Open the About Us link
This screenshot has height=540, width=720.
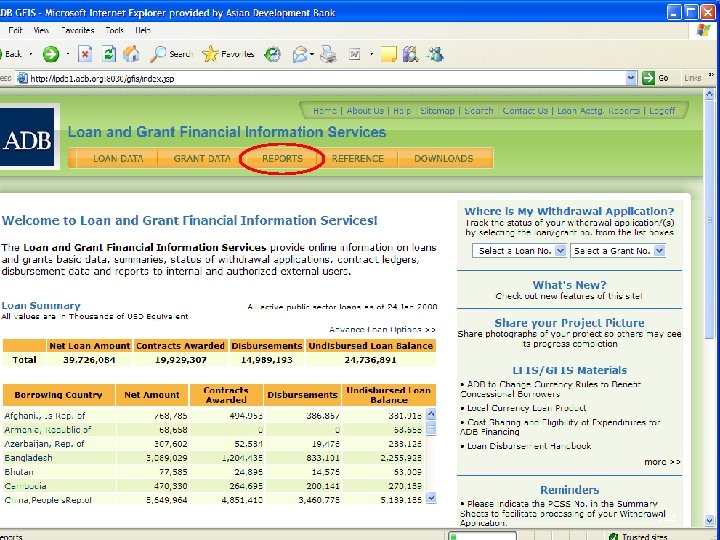point(365,111)
